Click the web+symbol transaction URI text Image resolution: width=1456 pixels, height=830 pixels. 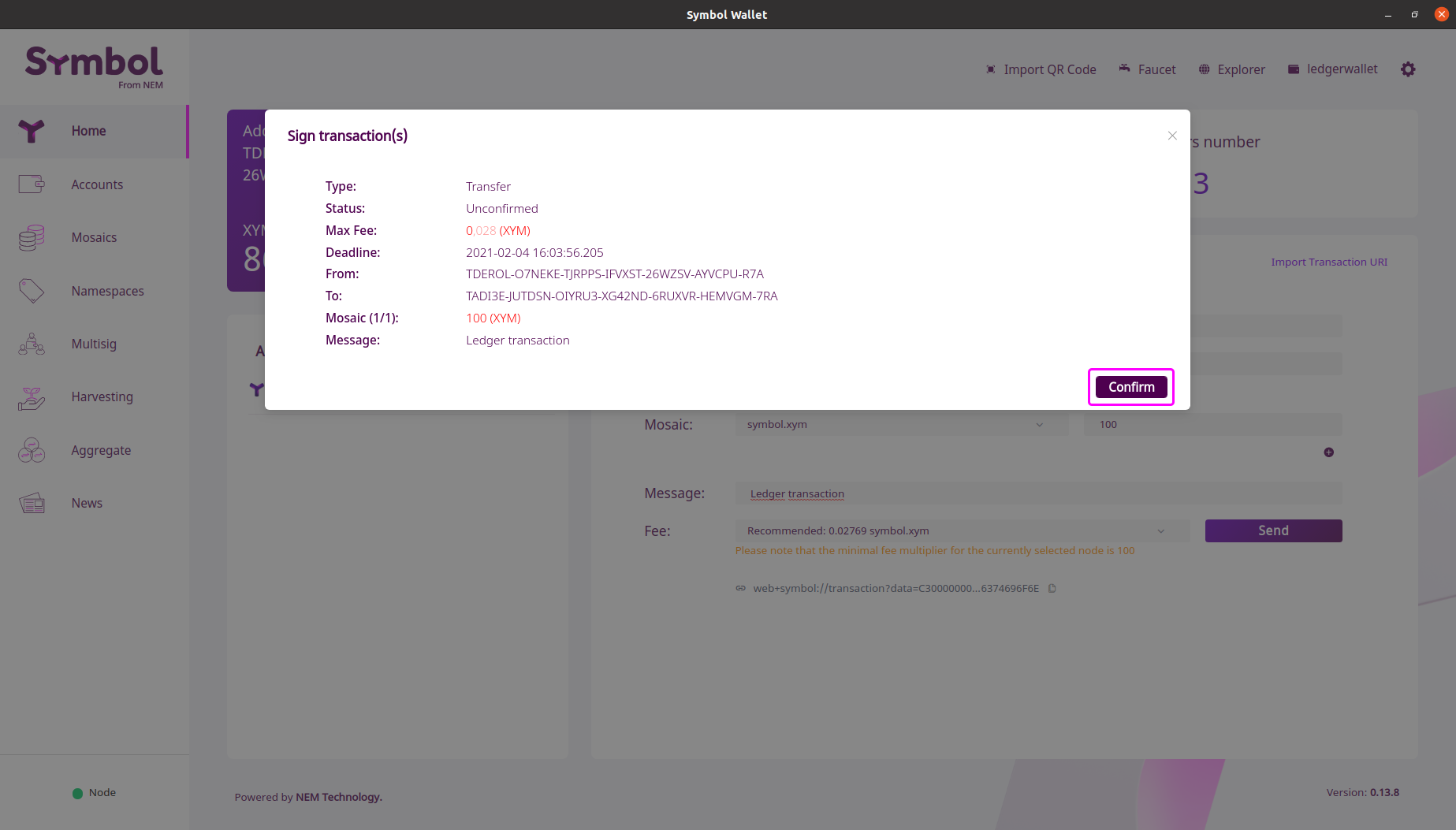896,588
